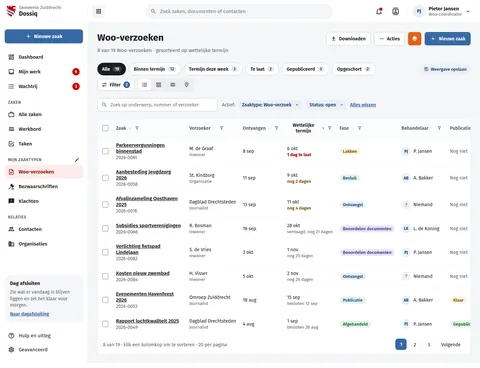
Task: Filter the Verzoeker column funnel icon
Action: 222,128
